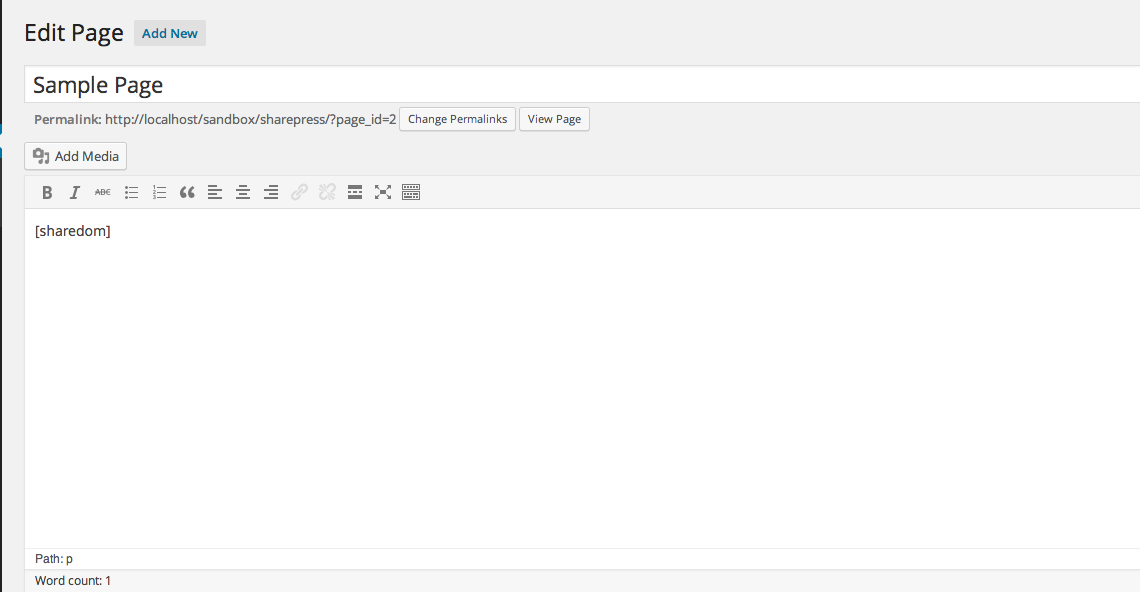This screenshot has width=1140, height=592.
Task: Center align text
Action: click(243, 193)
